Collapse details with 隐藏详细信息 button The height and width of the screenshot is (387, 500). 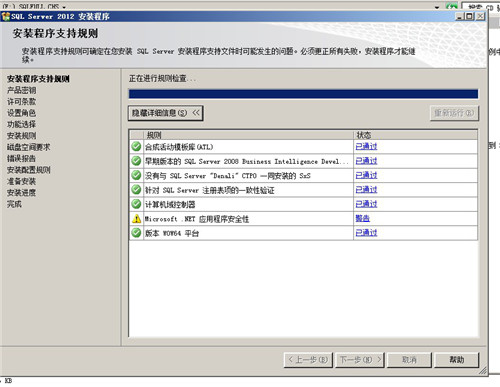166,113
